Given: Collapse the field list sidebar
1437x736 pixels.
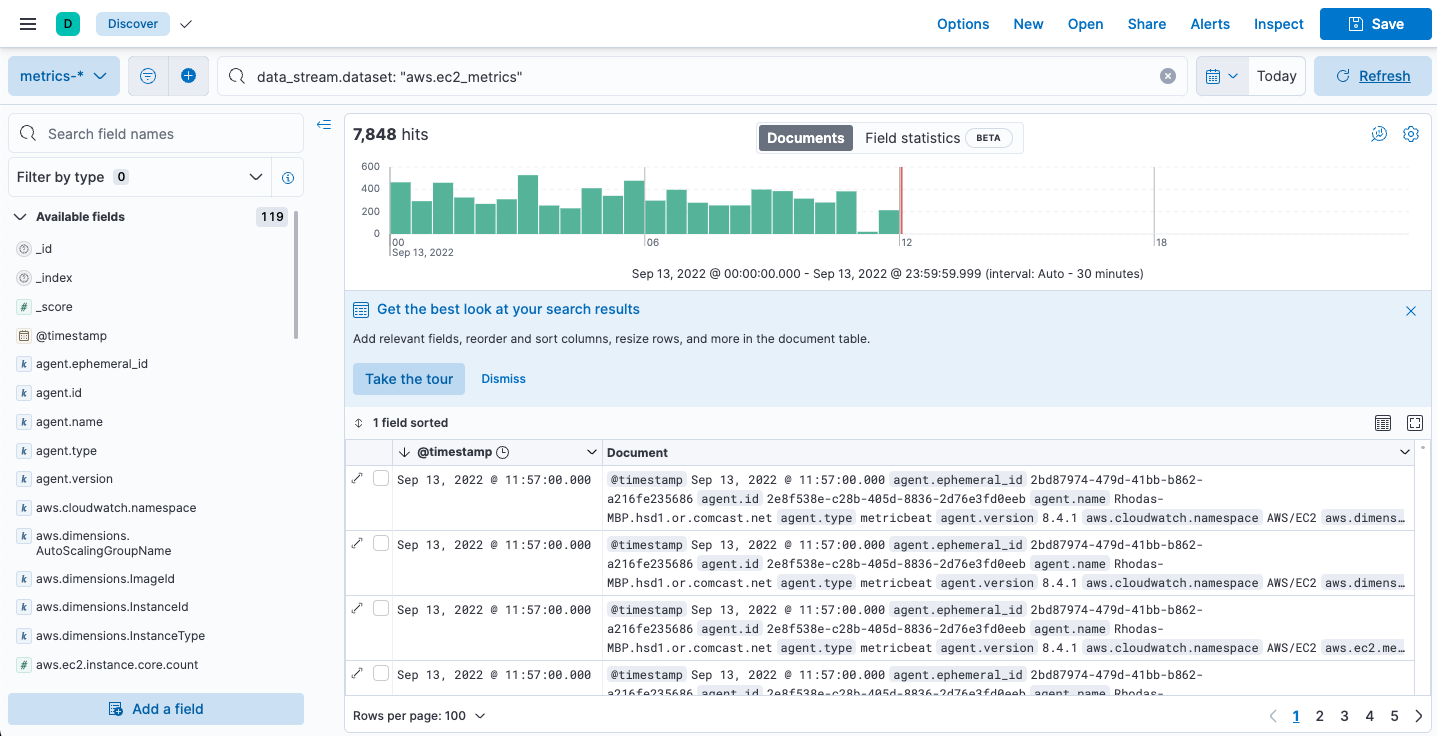Looking at the screenshot, I should (323, 124).
